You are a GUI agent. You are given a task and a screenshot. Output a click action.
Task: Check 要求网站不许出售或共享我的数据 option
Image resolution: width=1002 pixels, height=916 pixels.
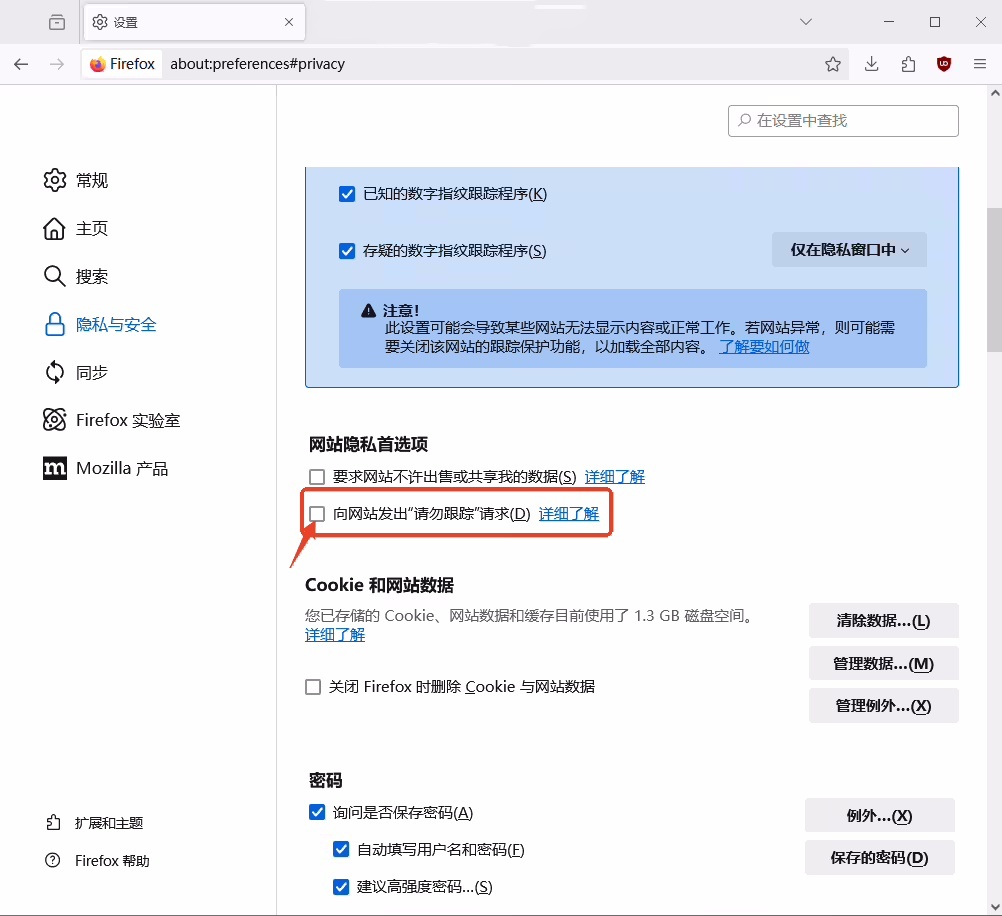[x=317, y=477]
